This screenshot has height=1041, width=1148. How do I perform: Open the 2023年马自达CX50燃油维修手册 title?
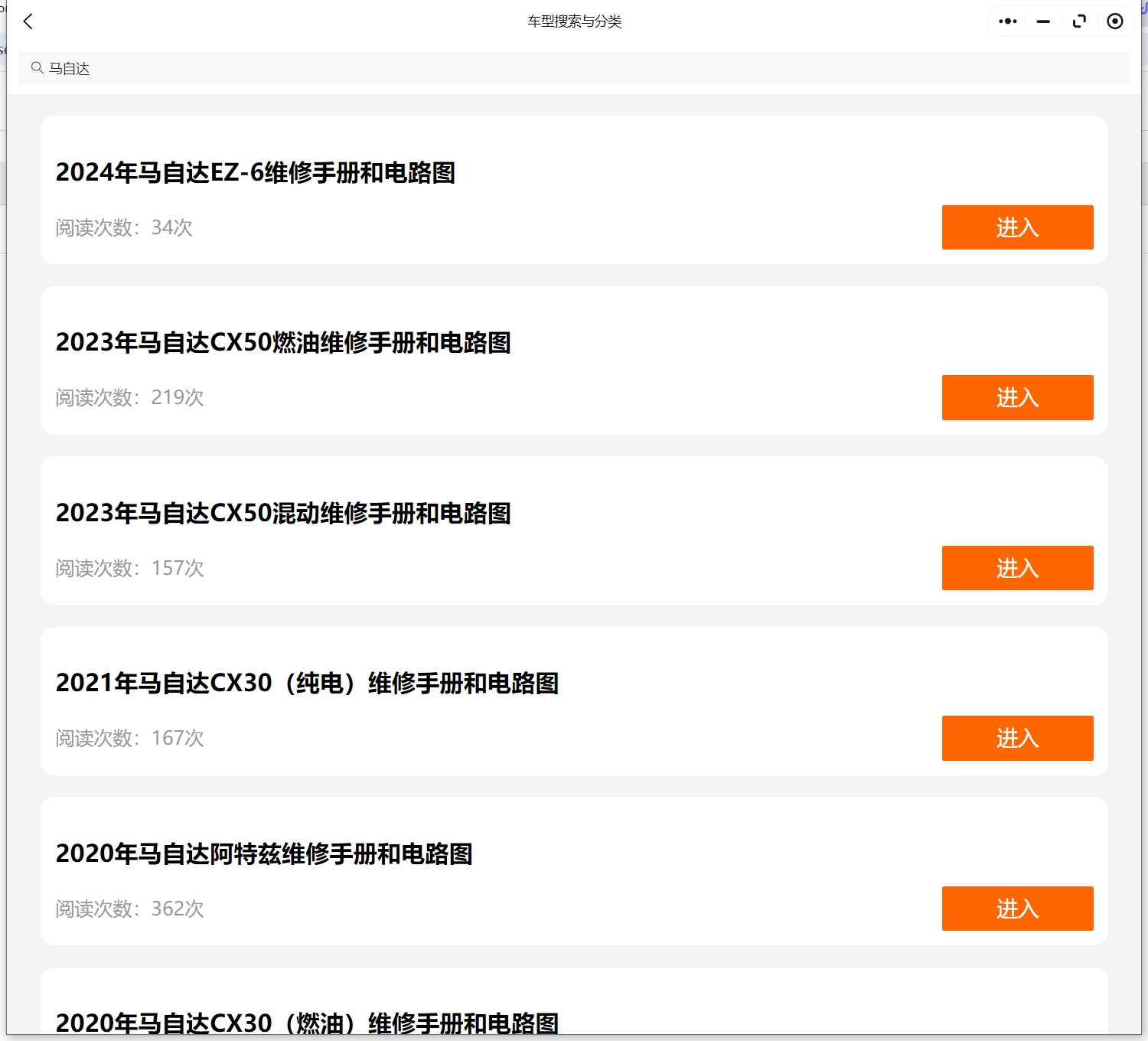[282, 343]
